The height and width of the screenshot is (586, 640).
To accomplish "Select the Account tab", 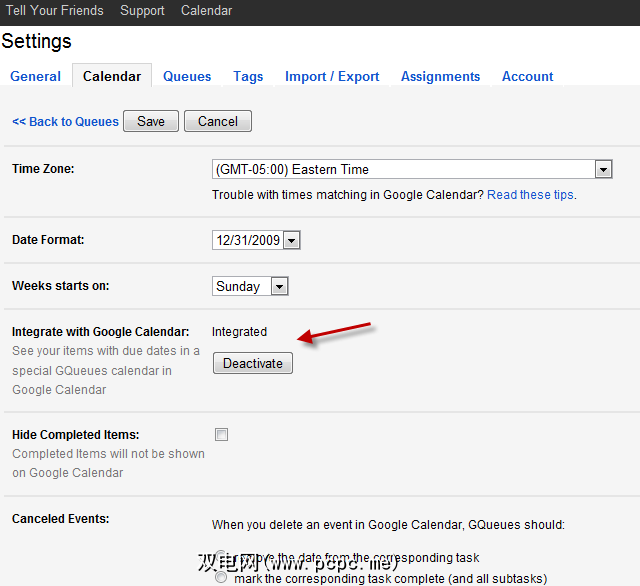I will [527, 76].
